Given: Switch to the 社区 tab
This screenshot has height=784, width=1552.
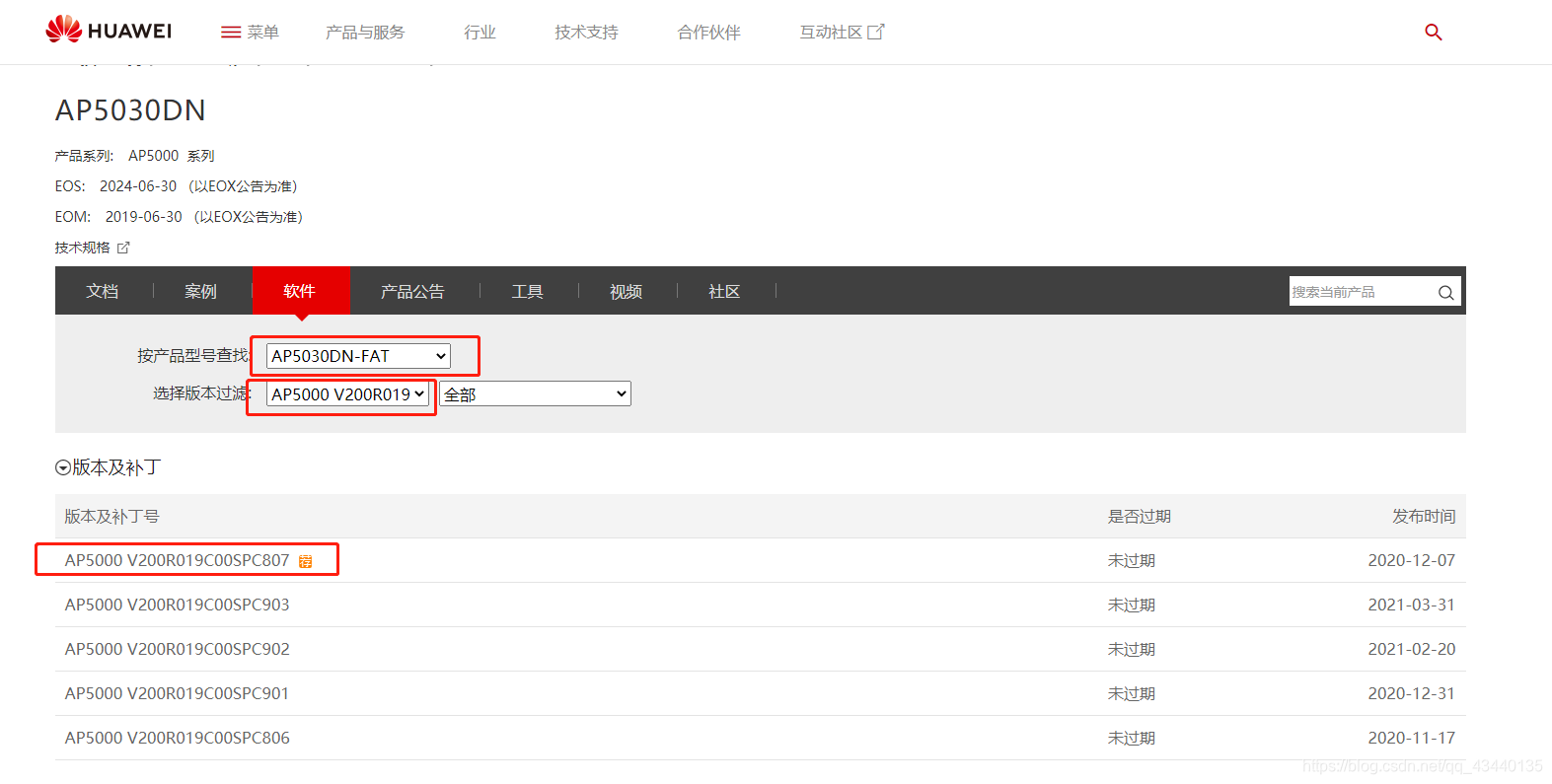Looking at the screenshot, I should coord(724,291).
